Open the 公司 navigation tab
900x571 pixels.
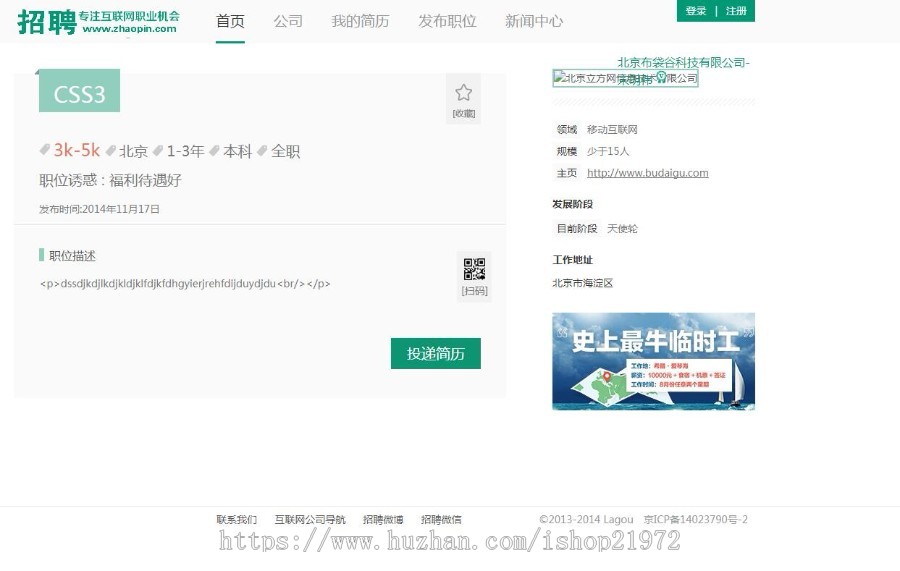(288, 21)
